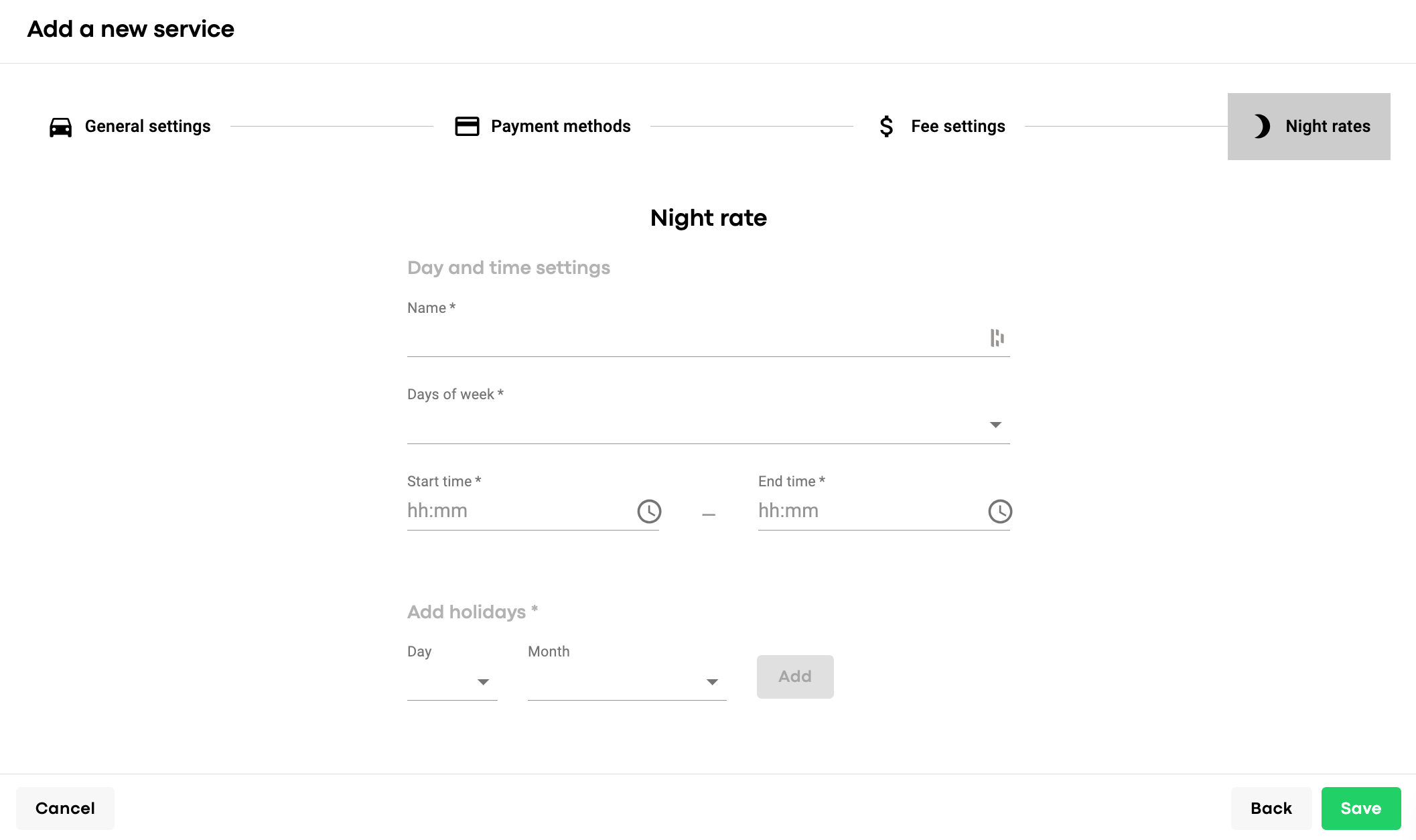1416x840 pixels.
Task: Open the End time clock picker
Action: [x=1000, y=512]
